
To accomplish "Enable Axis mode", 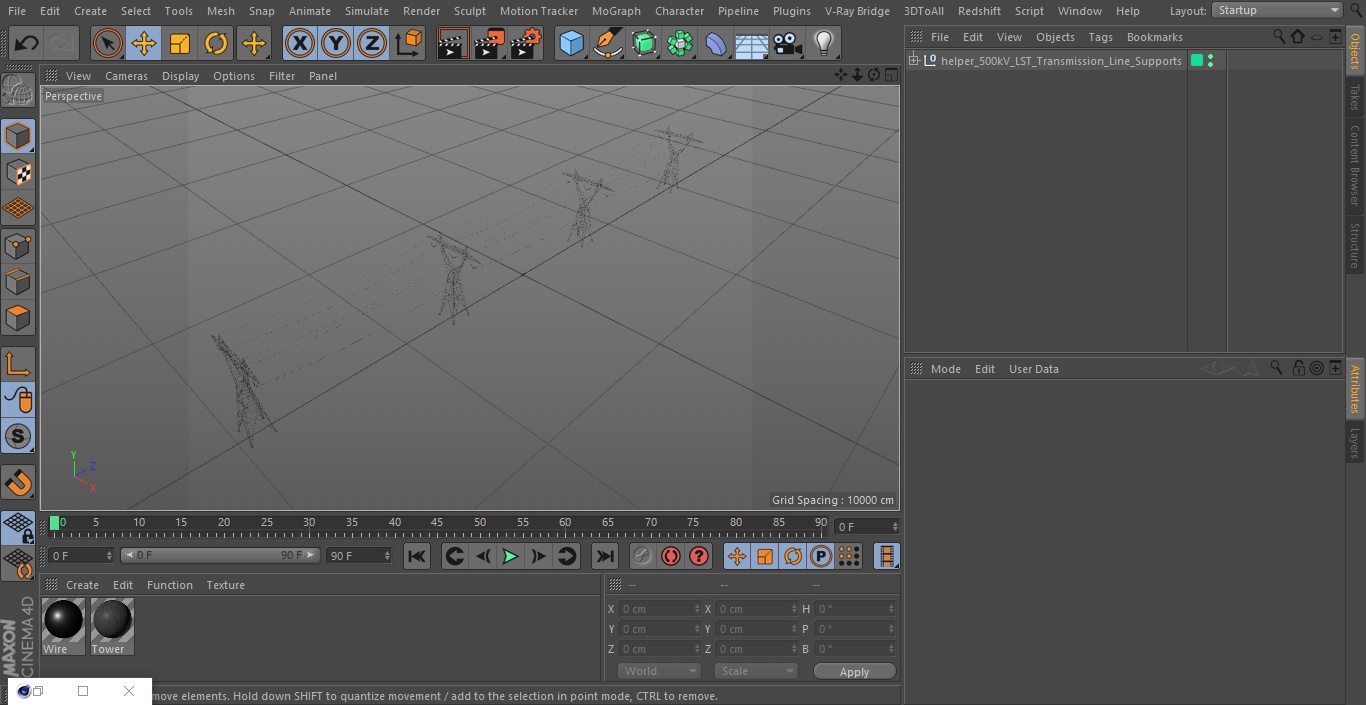I will (18, 363).
